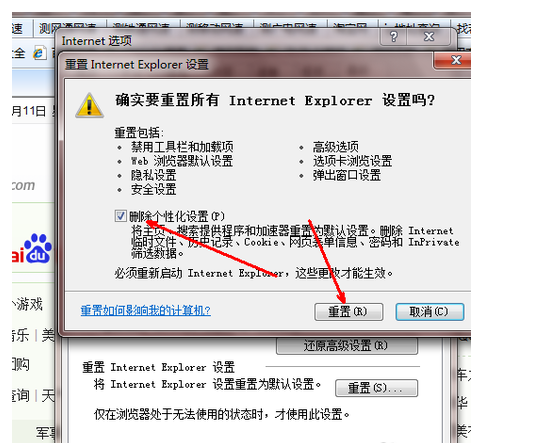551x443 pixels.
Task: Select the 淘宝网 favorites bar item
Action: pyautogui.click(x=352, y=26)
